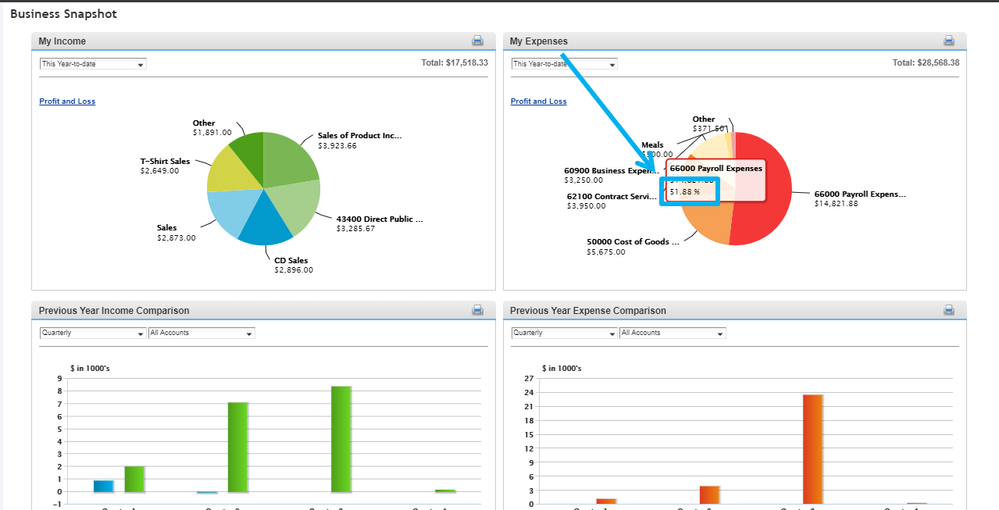Image resolution: width=999 pixels, height=510 pixels.
Task: Open the income comparison Quarterly dropdown
Action: [x=93, y=333]
